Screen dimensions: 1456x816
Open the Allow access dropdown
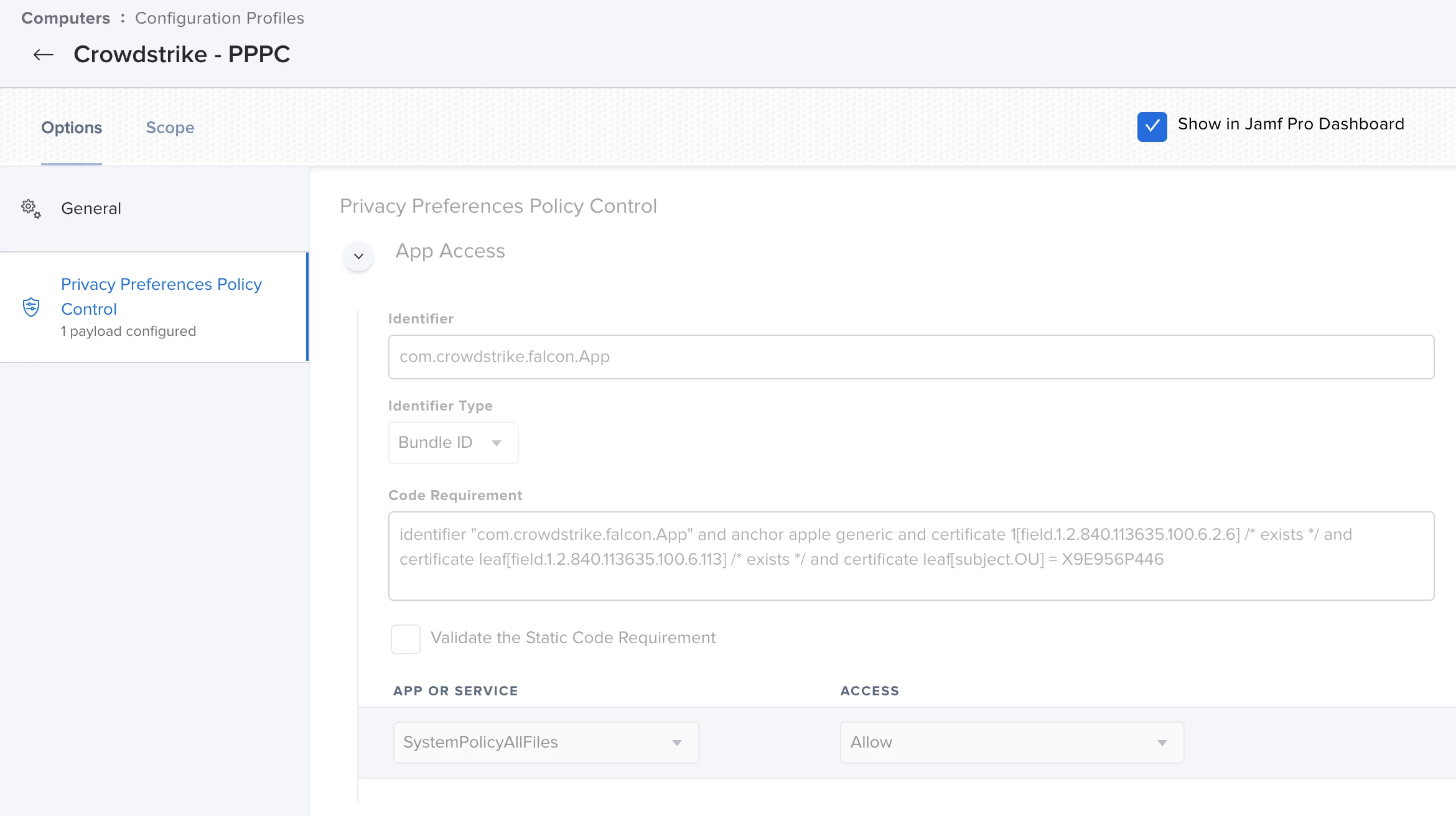(x=1011, y=743)
